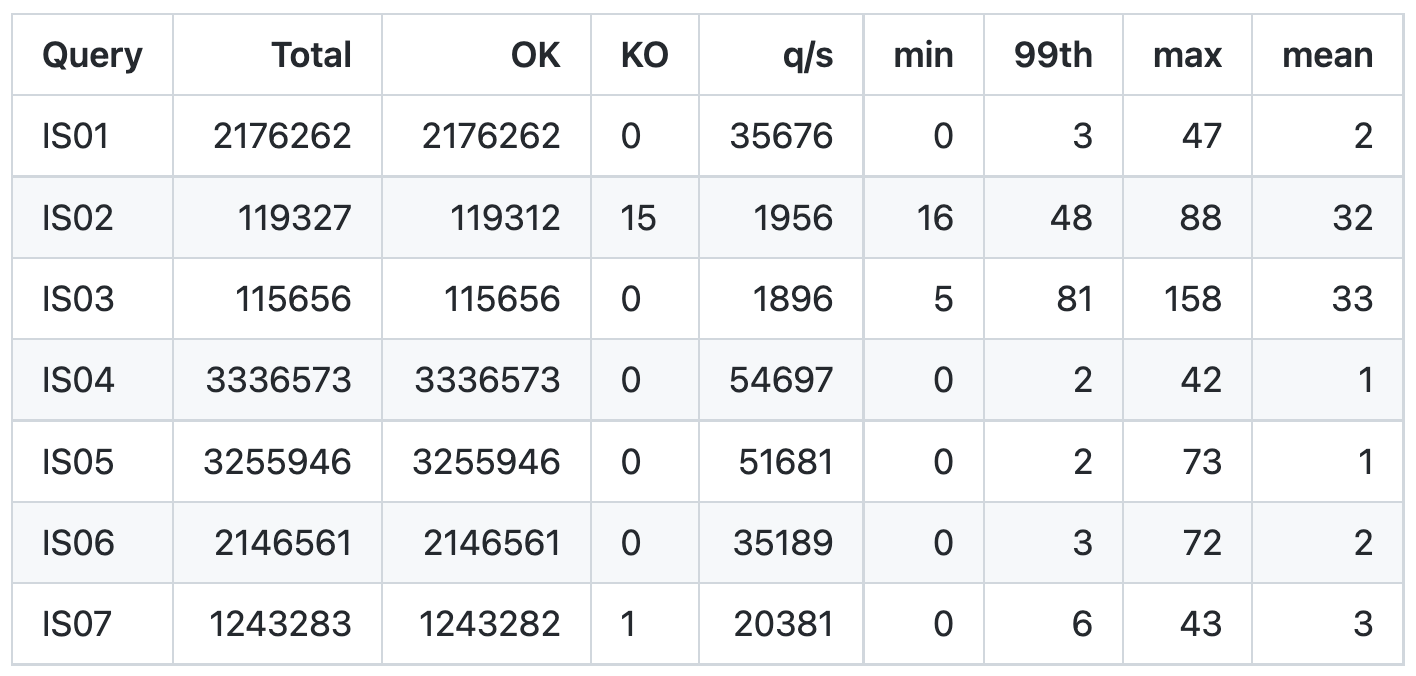1416x676 pixels.
Task: Click the IS06 query cell
Action: (78, 543)
